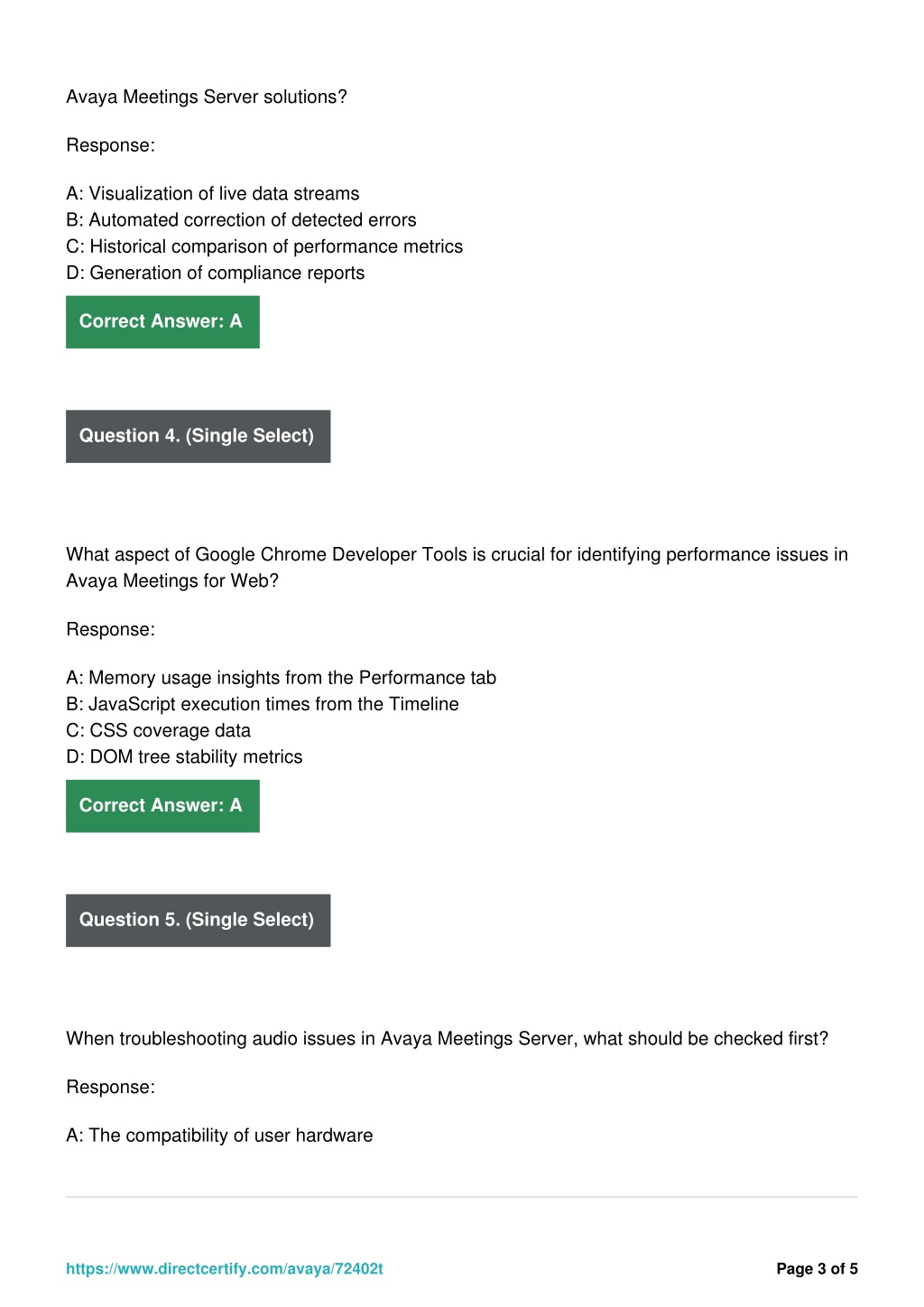The image size is (924, 1307).
Task: Click the Avaya Meetings Server solutions heading
Action: point(207,97)
